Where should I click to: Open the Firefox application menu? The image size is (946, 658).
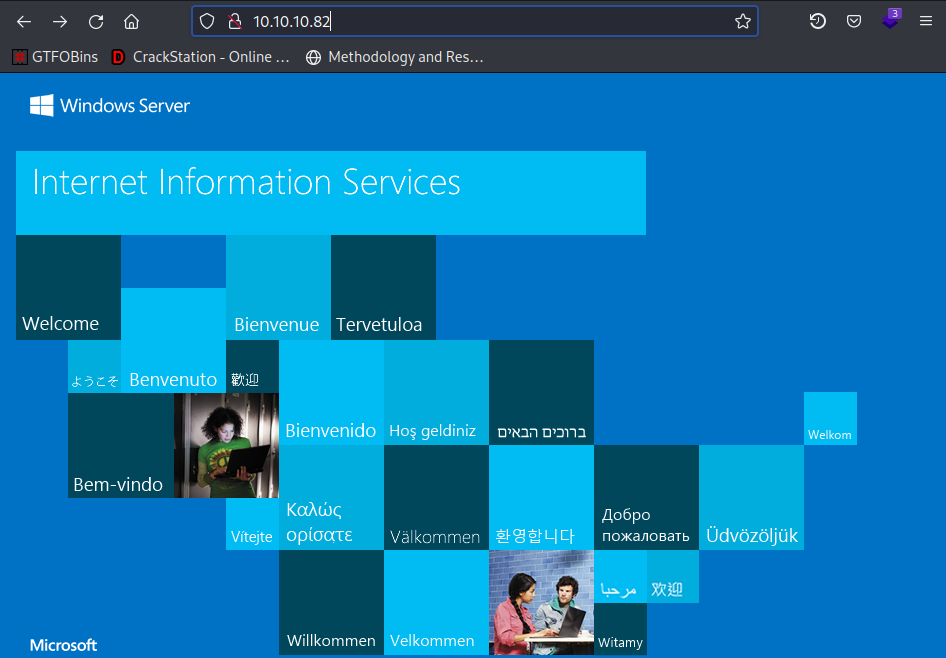click(926, 22)
